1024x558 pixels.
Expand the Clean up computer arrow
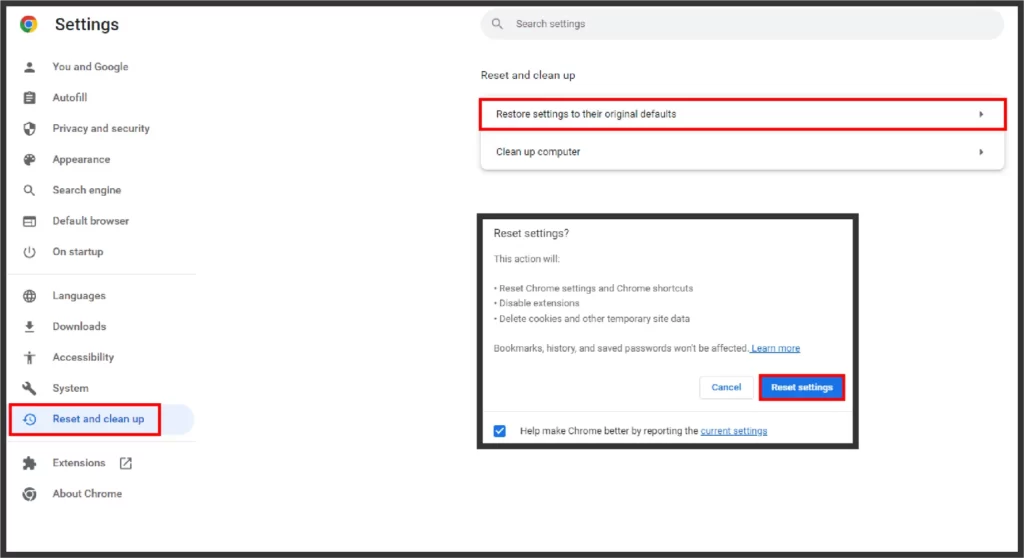[x=981, y=152]
